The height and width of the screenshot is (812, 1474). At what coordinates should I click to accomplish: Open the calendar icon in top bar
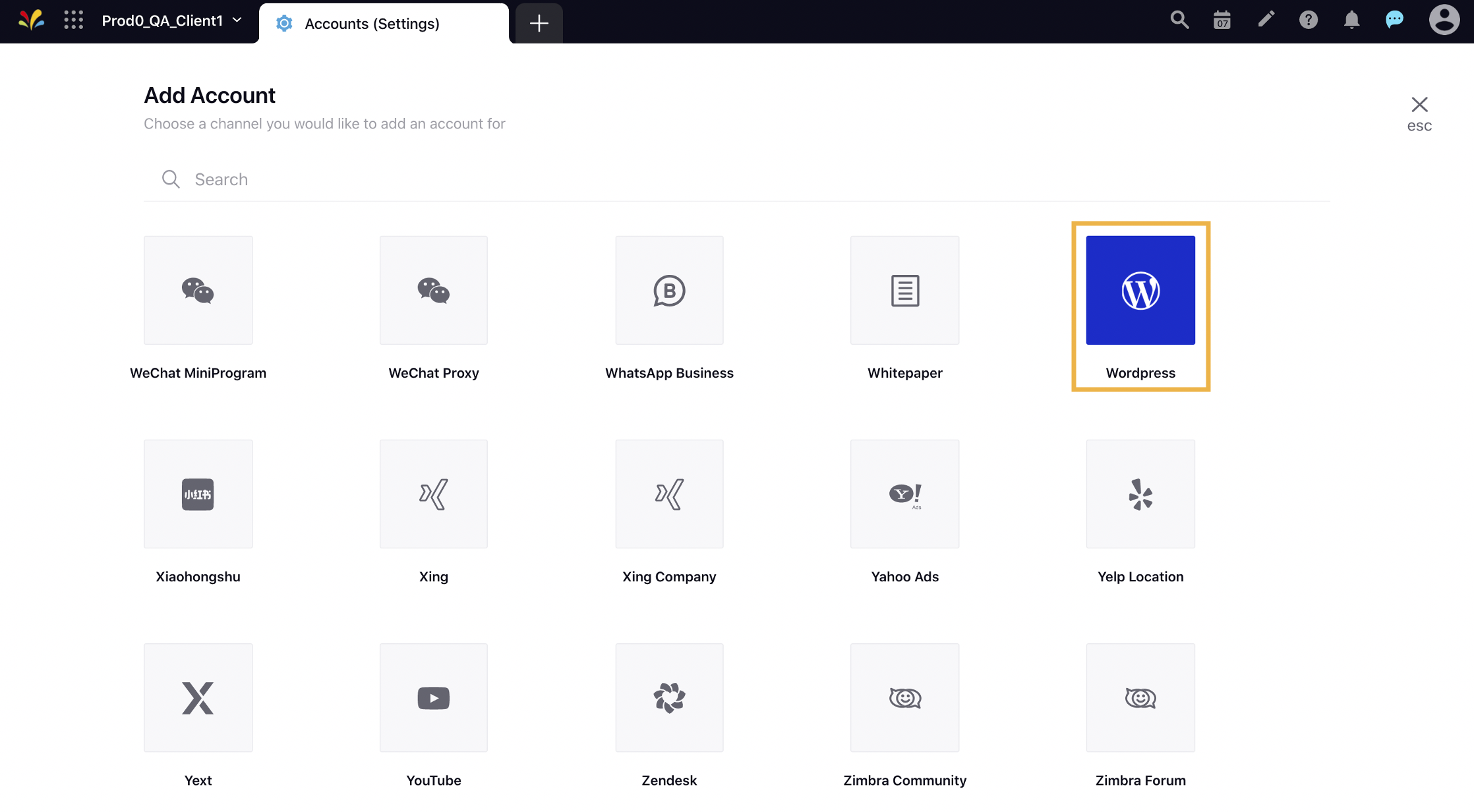[x=1222, y=20]
